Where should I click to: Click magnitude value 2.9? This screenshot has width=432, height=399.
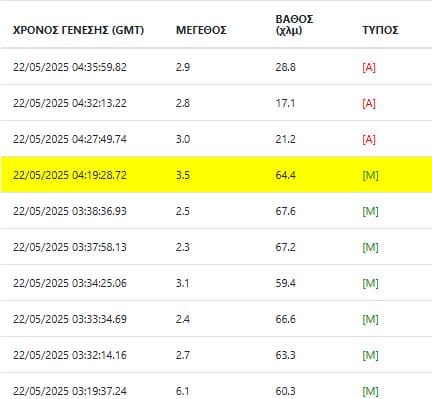(x=183, y=67)
